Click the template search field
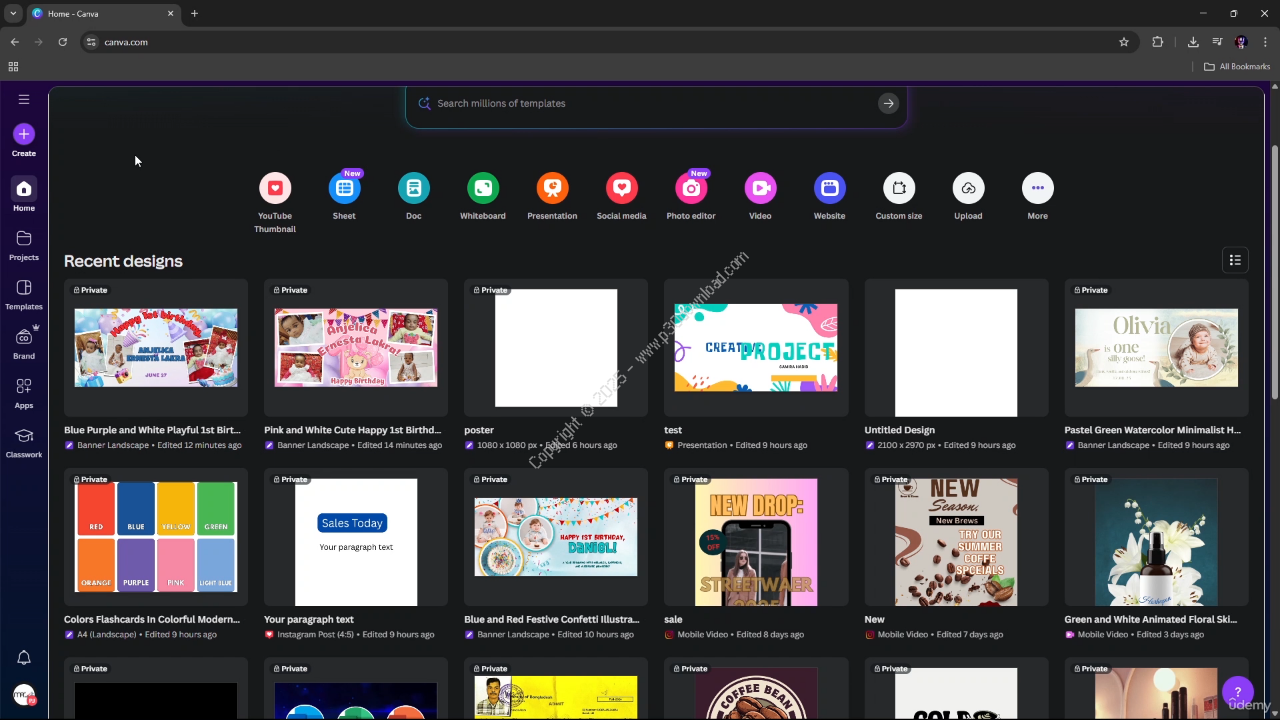1280x720 pixels. pos(655,103)
